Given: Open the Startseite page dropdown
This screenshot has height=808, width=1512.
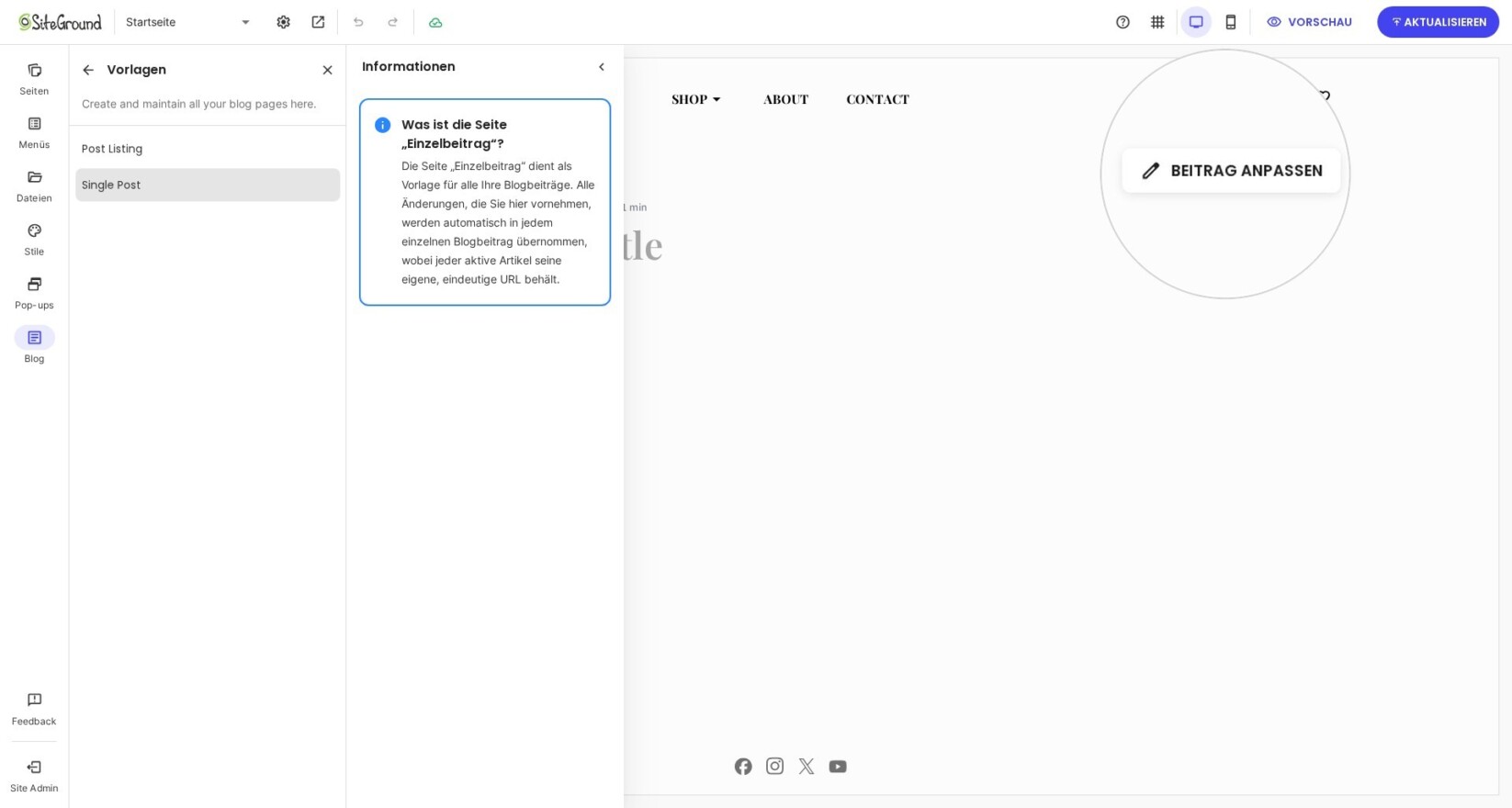Looking at the screenshot, I should coord(188,22).
